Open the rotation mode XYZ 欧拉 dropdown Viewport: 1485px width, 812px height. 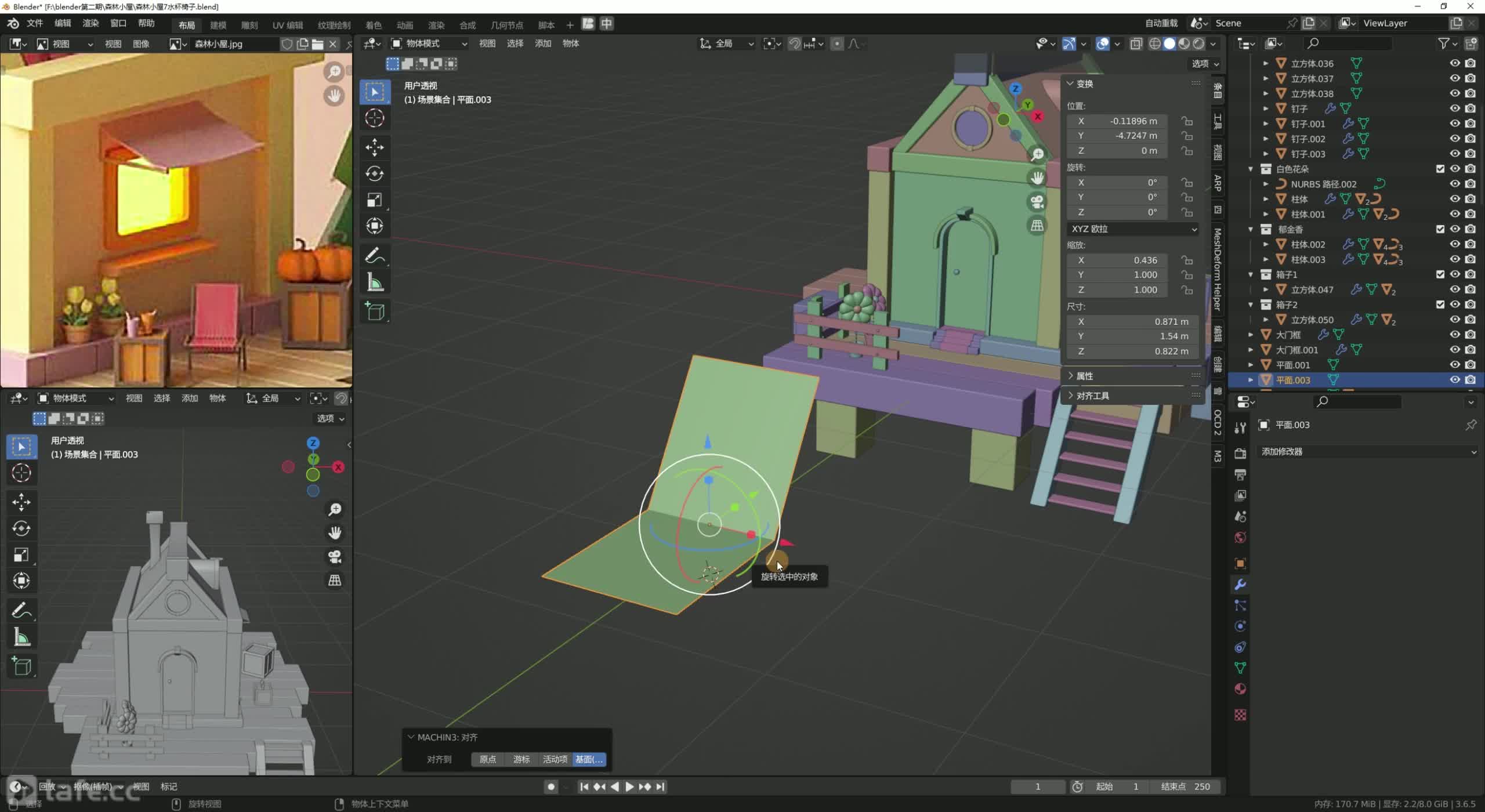[x=1133, y=229]
